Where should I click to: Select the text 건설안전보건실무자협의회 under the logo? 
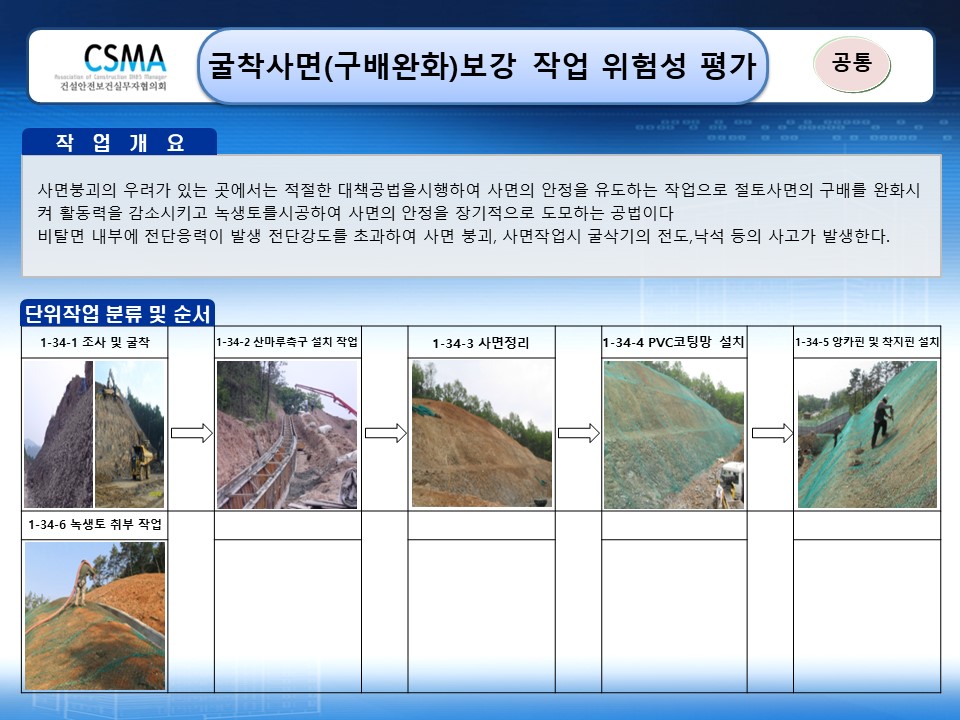[113, 86]
